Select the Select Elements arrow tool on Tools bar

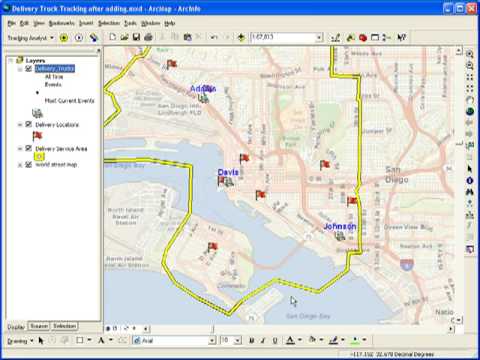[470, 169]
